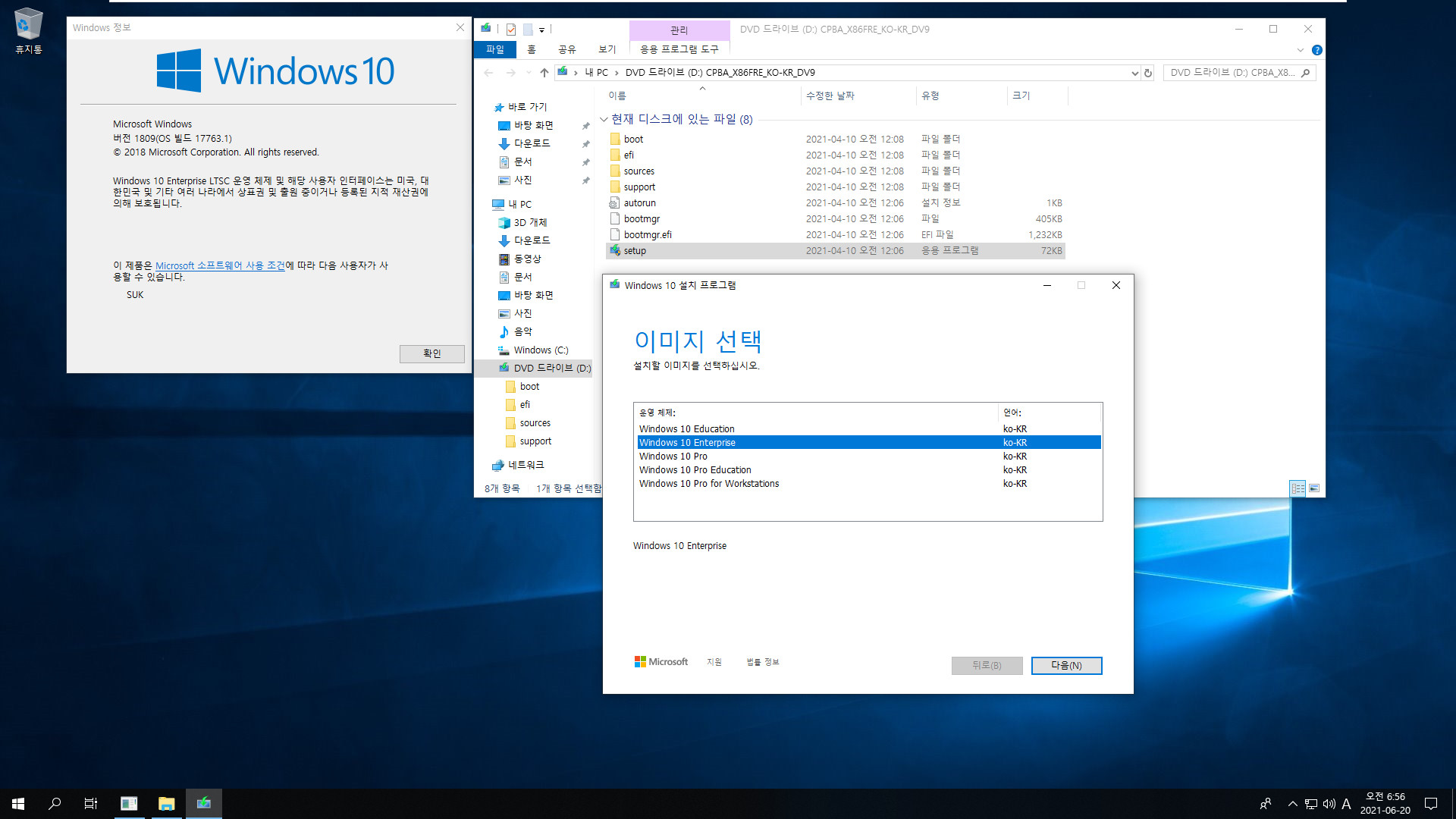The image size is (1456, 819).
Task: Switch to the 보기 ribbon tab
Action: tap(607, 49)
